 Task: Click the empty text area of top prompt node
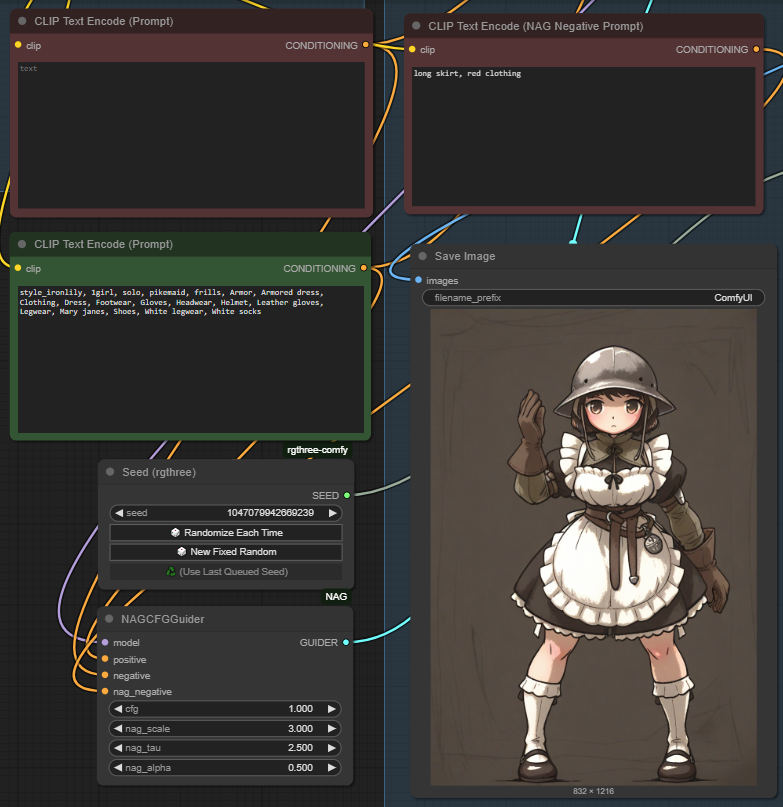point(192,135)
